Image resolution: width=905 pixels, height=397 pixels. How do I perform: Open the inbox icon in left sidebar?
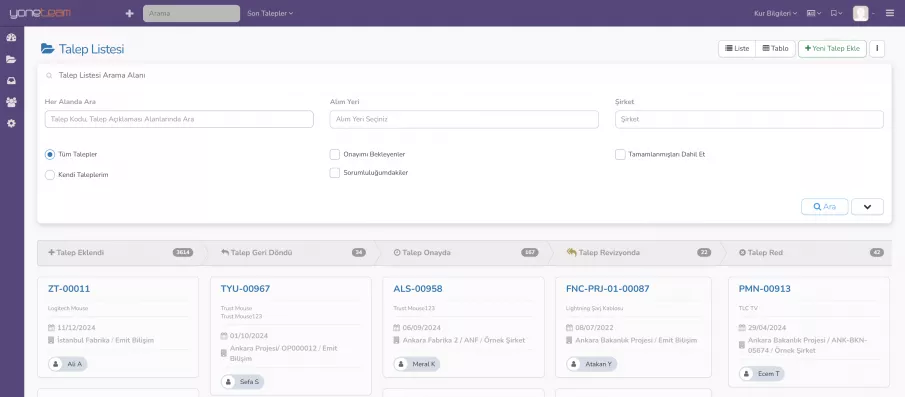click(11, 81)
